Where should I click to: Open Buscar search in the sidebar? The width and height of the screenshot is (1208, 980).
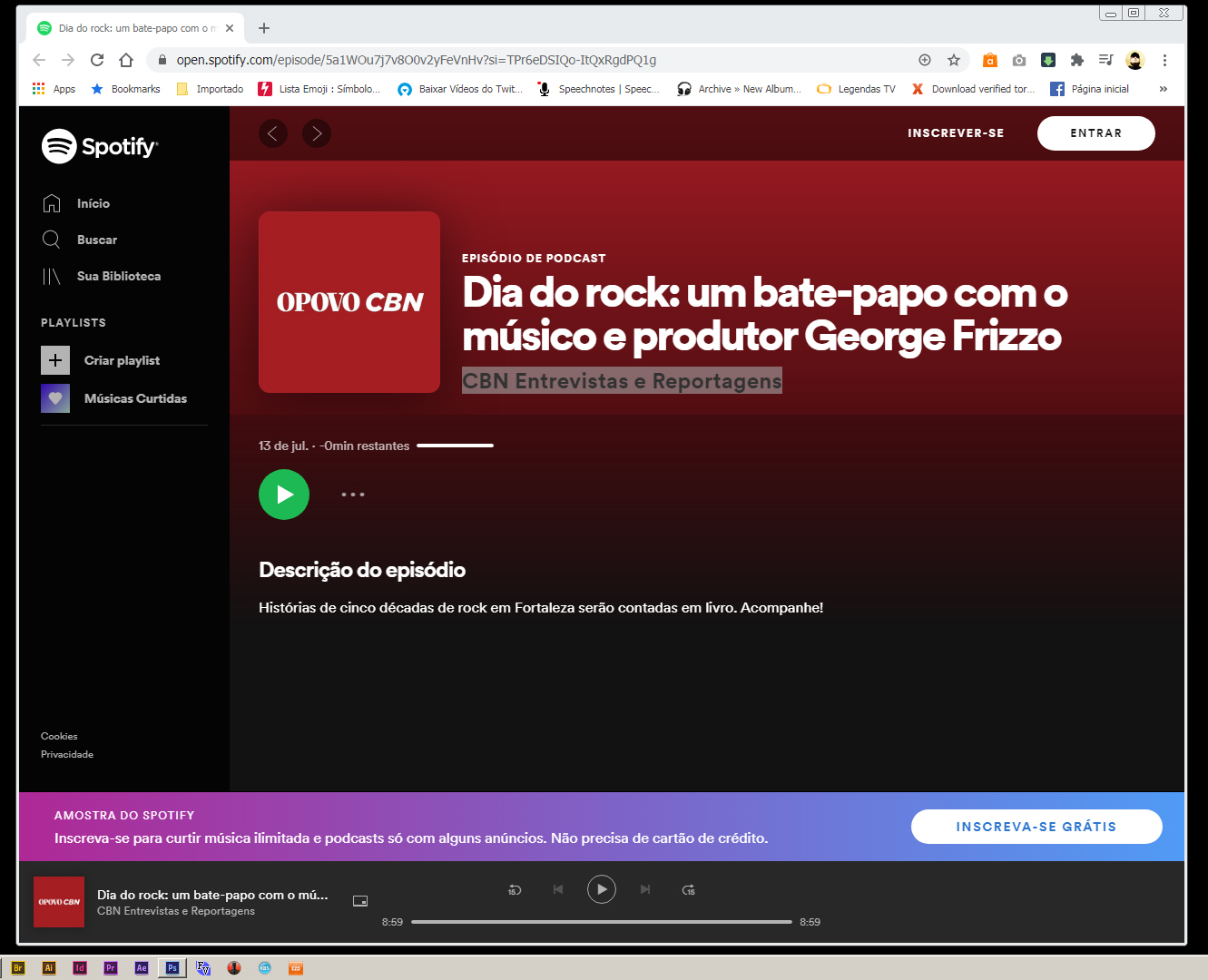click(96, 240)
